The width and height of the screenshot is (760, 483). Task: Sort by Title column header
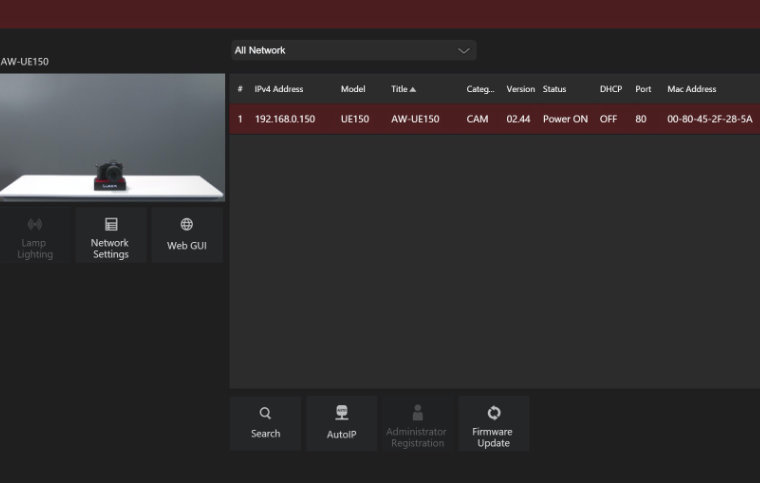[403, 89]
